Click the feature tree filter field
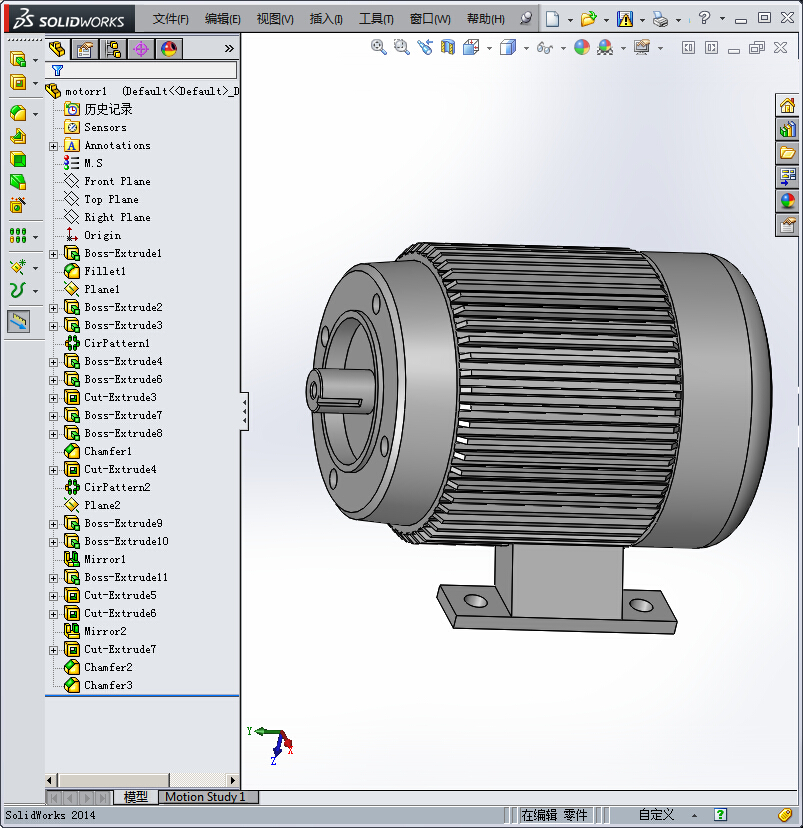The width and height of the screenshot is (803, 828). [150, 70]
